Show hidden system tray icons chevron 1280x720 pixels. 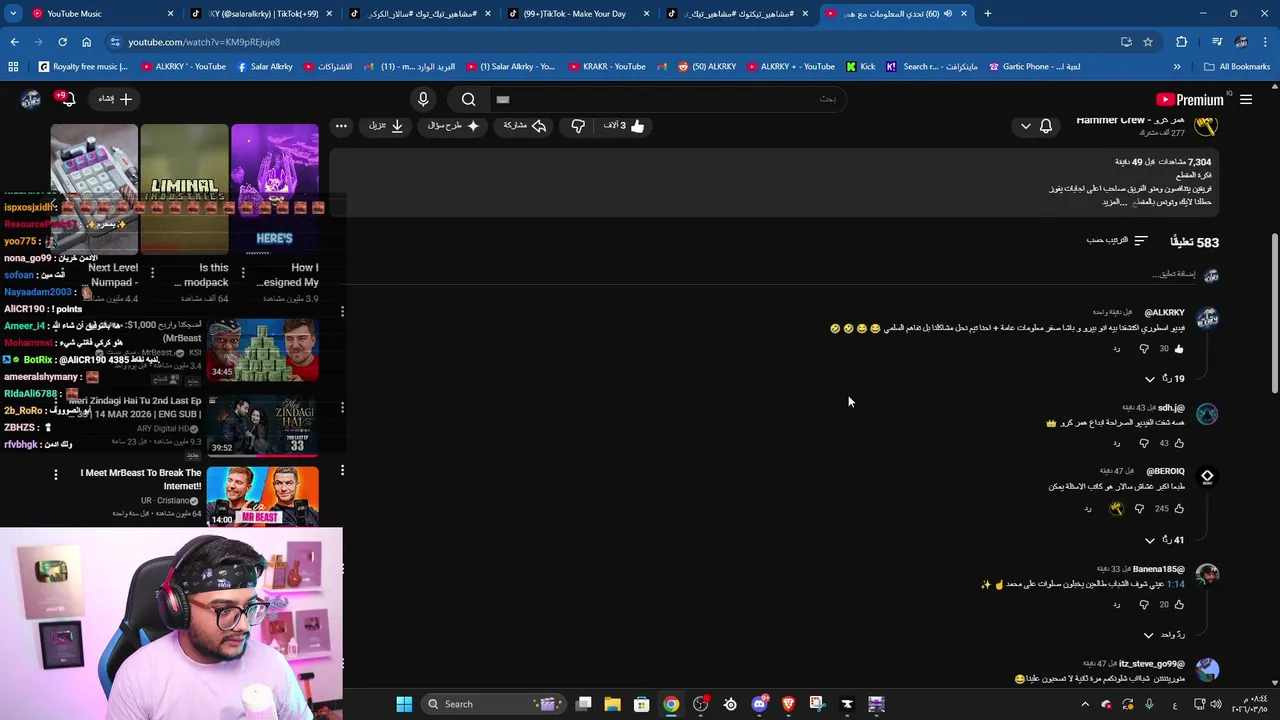coord(1085,704)
